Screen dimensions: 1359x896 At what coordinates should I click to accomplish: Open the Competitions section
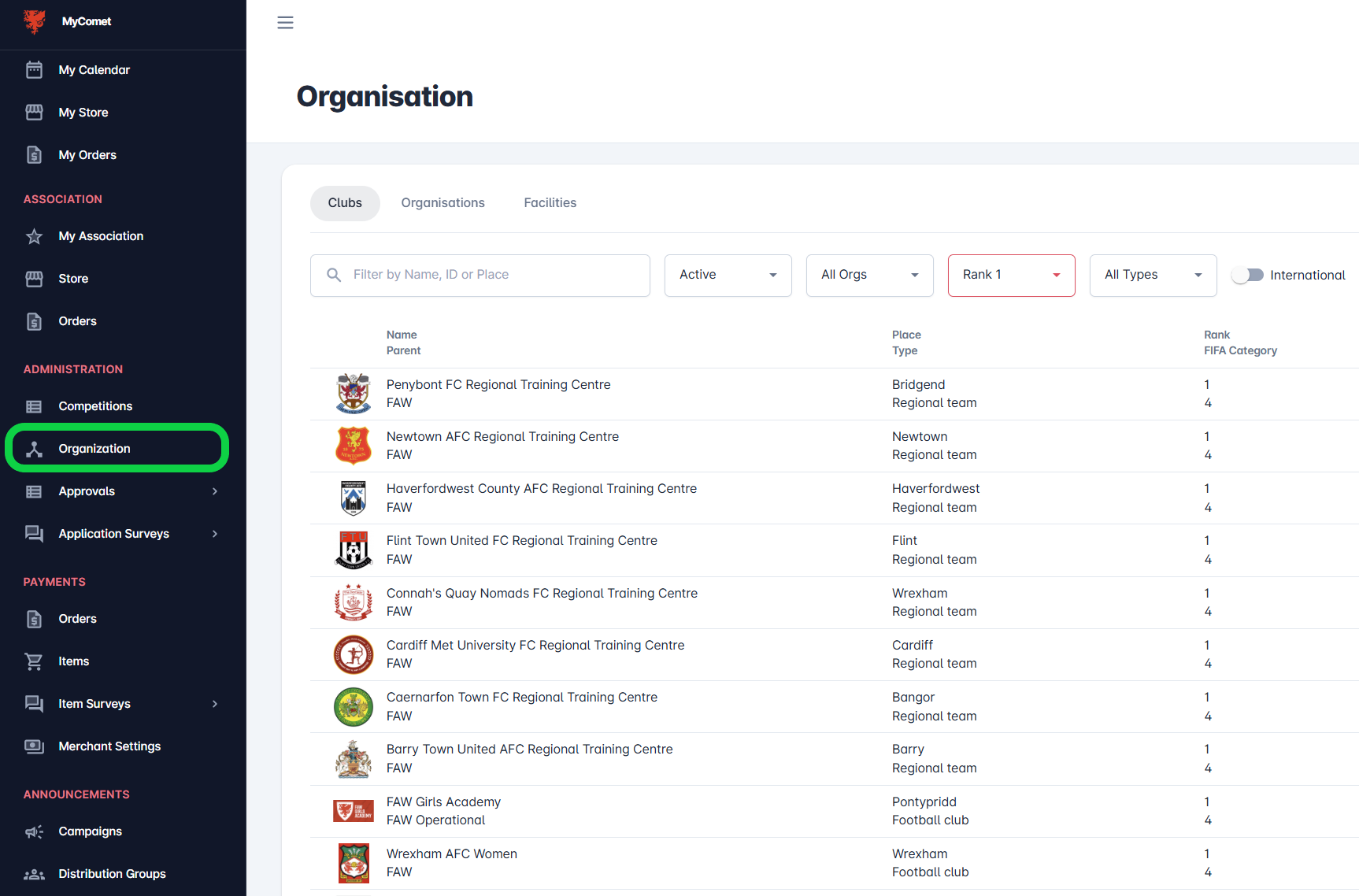[x=95, y=405]
